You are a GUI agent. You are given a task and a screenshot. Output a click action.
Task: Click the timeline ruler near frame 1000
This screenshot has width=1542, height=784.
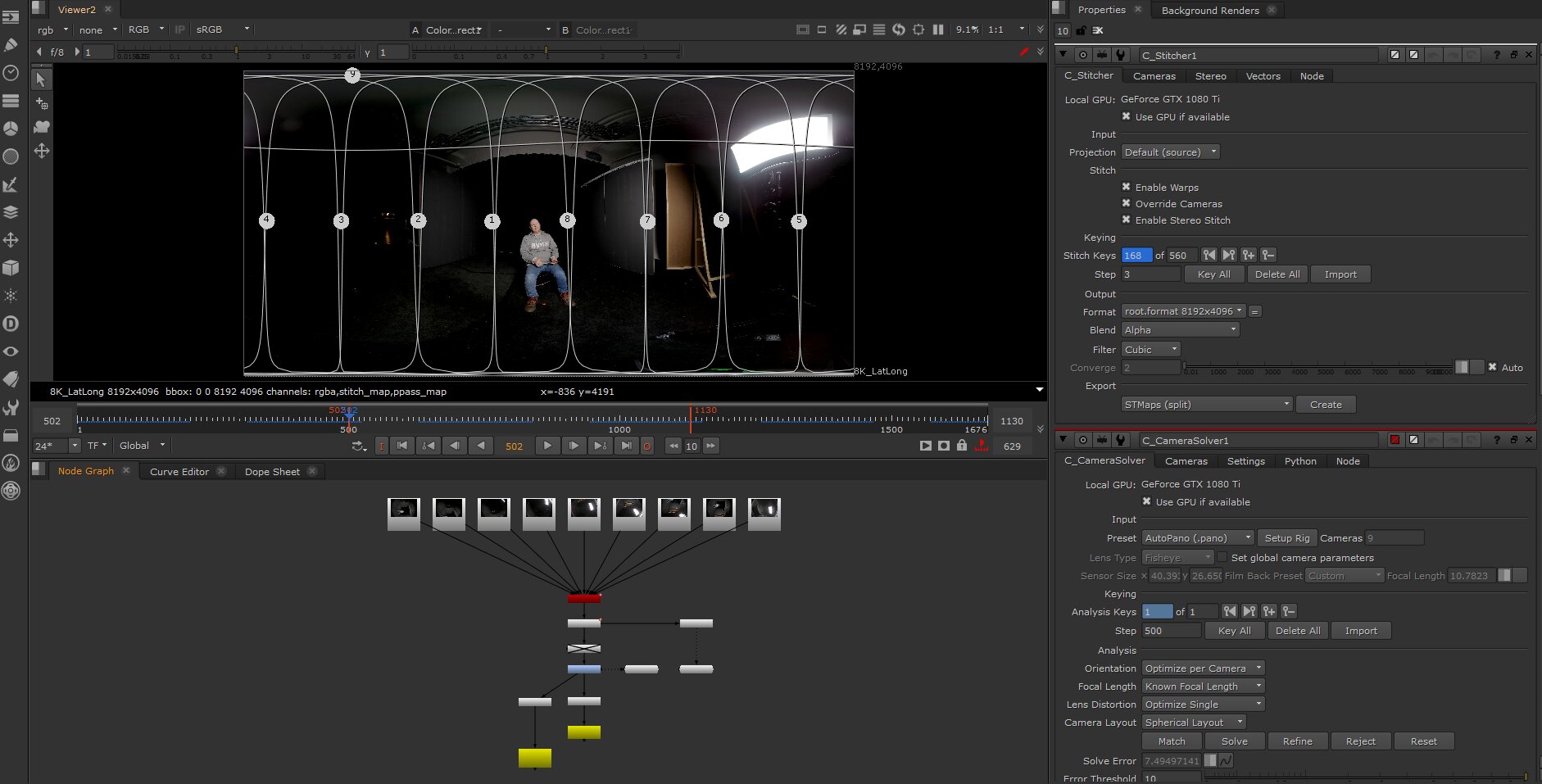[619, 419]
